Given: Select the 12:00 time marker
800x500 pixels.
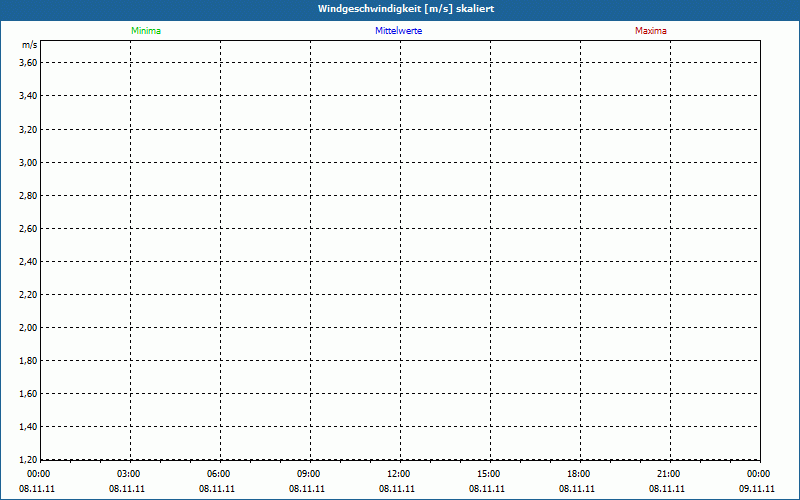Looking at the screenshot, I should (399, 474).
